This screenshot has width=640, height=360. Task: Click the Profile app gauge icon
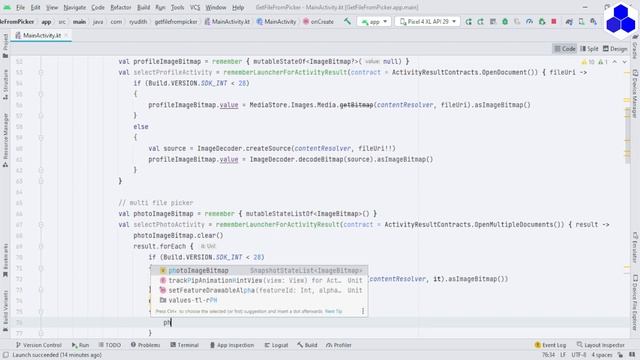coord(529,22)
